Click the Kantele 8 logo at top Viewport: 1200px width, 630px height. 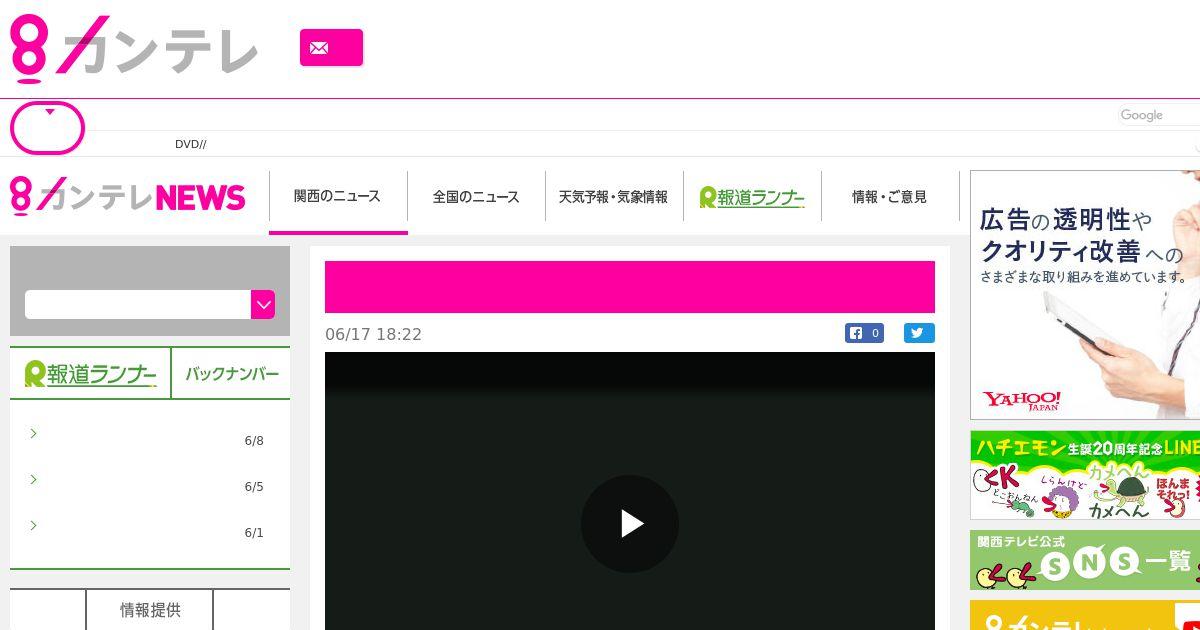tap(133, 47)
